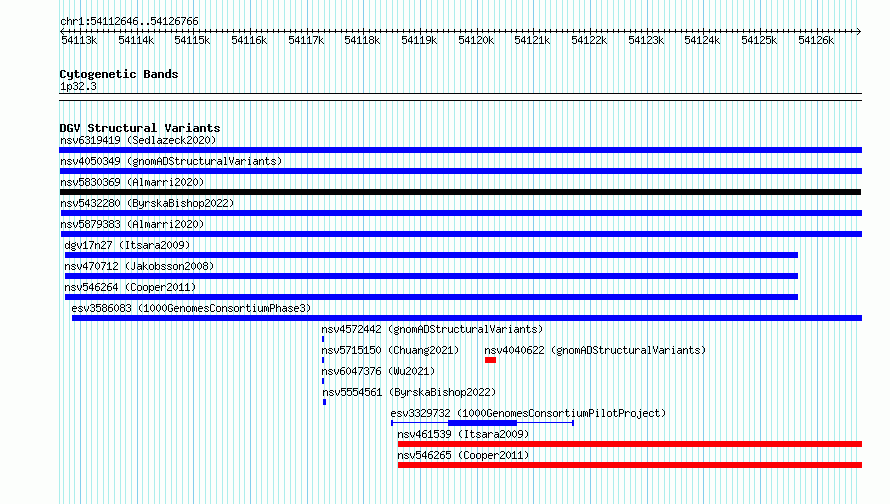Screen dimensions: 890x504
Task: Click the 54120k ruler tick label
Action: coord(476,40)
